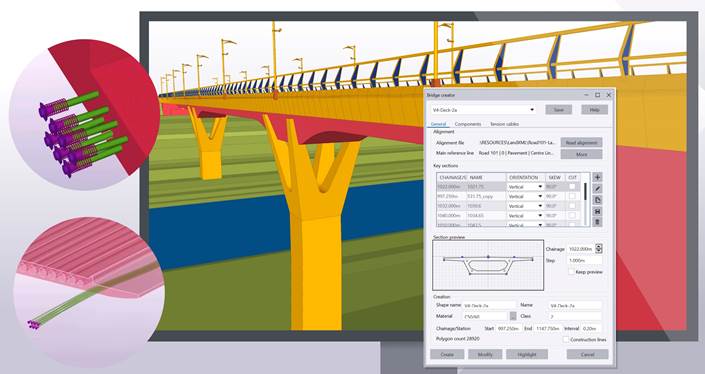Switch to the Components tab
The width and height of the screenshot is (705, 374).
468,124
